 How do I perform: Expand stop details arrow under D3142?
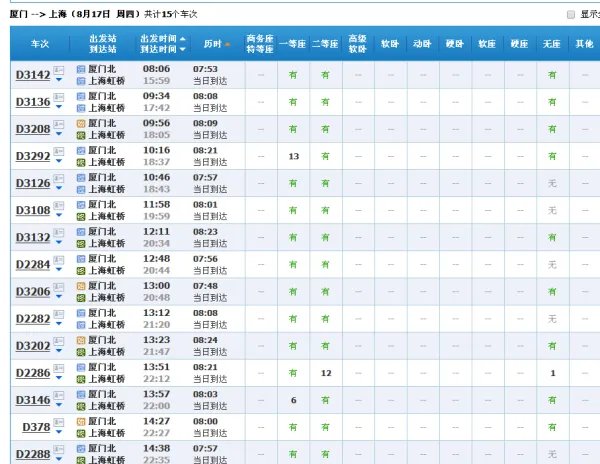point(59,80)
